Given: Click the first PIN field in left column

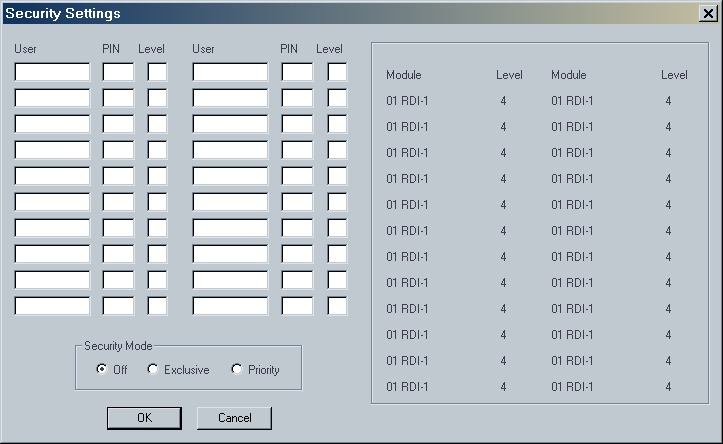Looking at the screenshot, I should point(118,72).
